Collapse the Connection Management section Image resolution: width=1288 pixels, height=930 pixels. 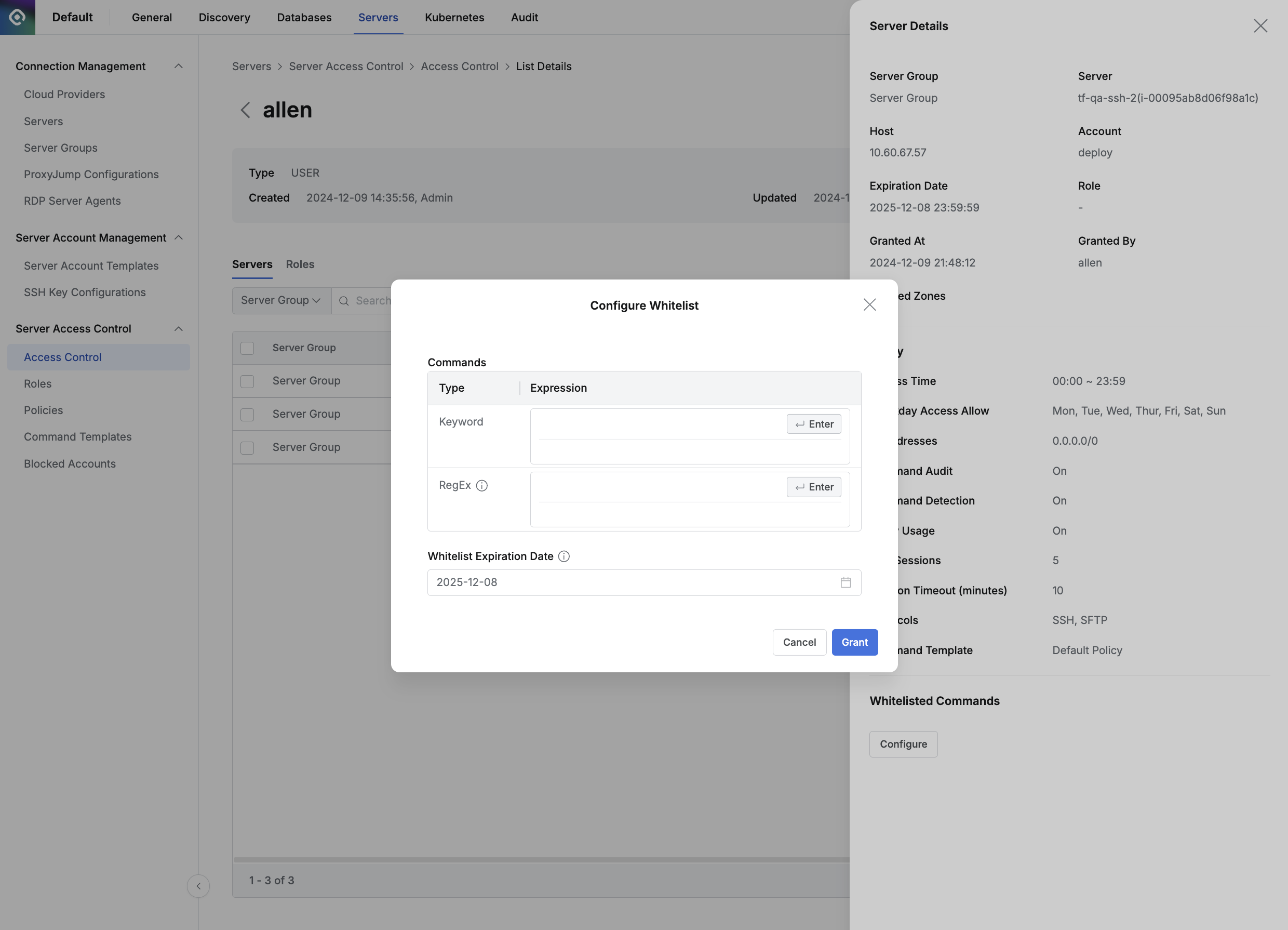pyautogui.click(x=178, y=67)
